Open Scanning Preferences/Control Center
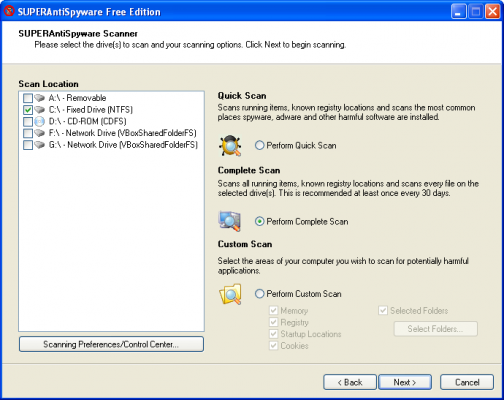The image size is (504, 400). pyautogui.click(x=111, y=344)
